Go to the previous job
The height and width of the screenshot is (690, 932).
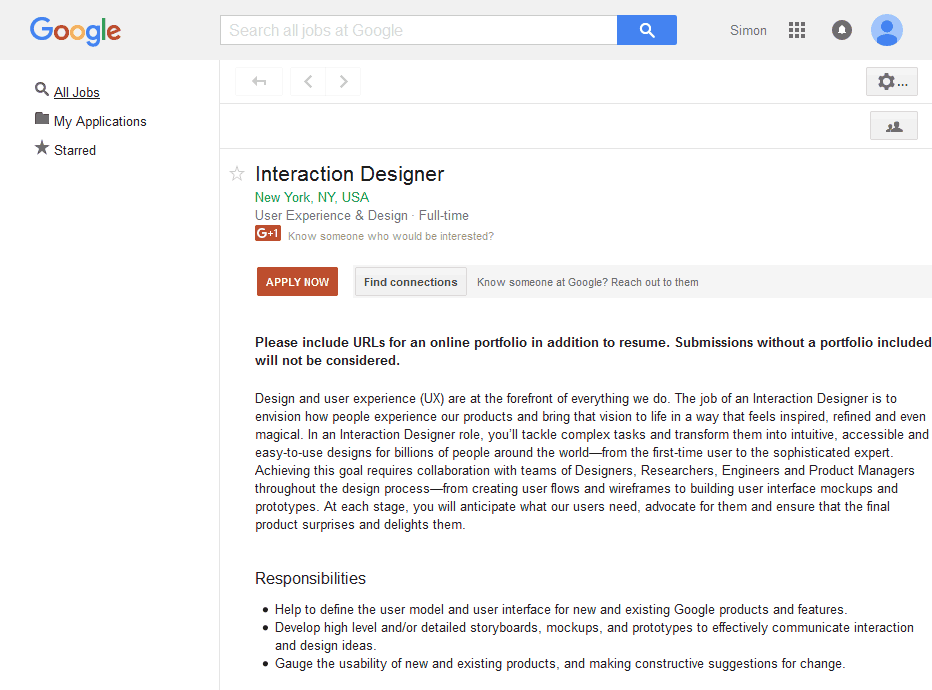pyautogui.click(x=308, y=81)
